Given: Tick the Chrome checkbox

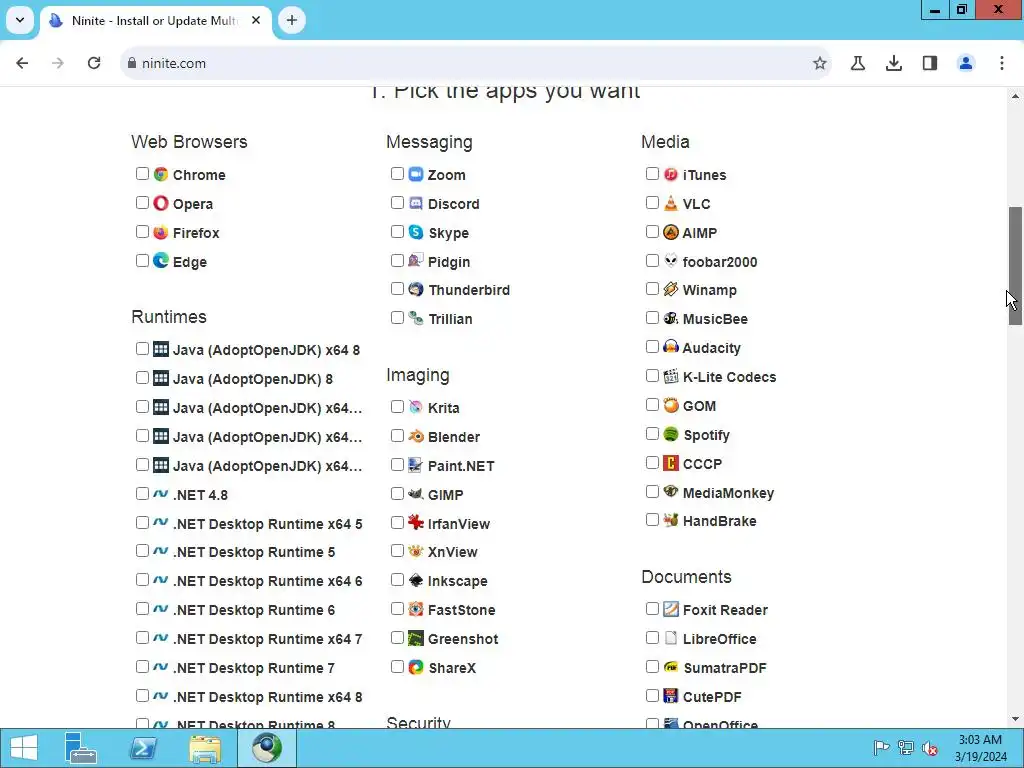Looking at the screenshot, I should 142,174.
